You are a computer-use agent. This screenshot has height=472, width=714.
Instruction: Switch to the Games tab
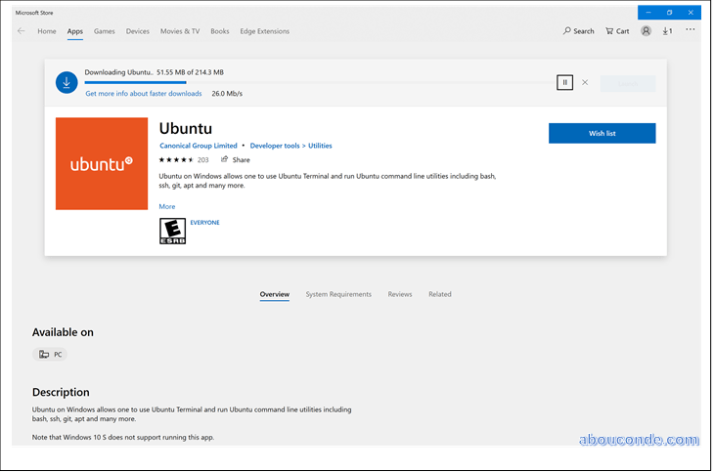pyautogui.click(x=104, y=31)
